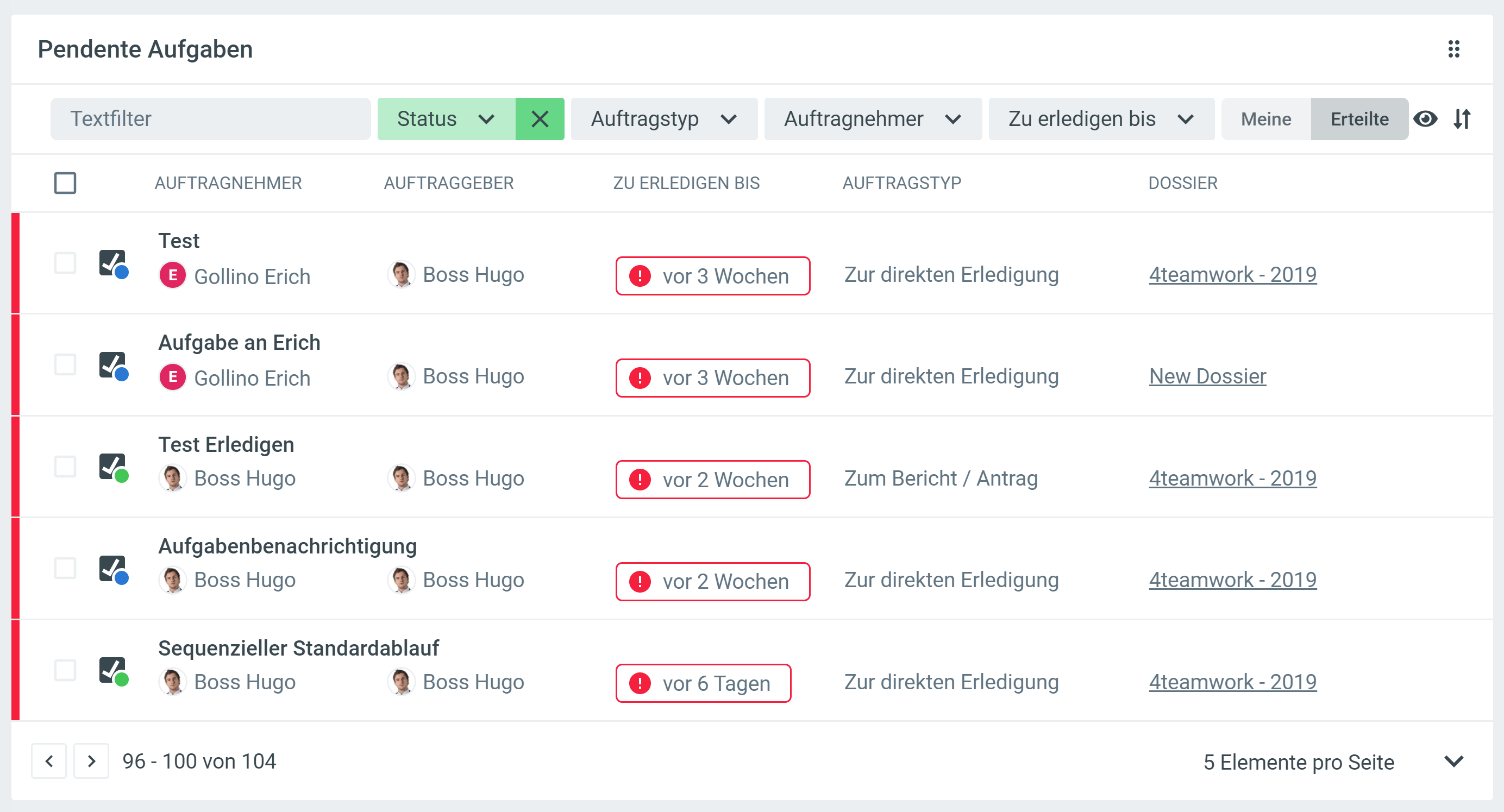Toggle the eye visibility icon

click(1425, 119)
